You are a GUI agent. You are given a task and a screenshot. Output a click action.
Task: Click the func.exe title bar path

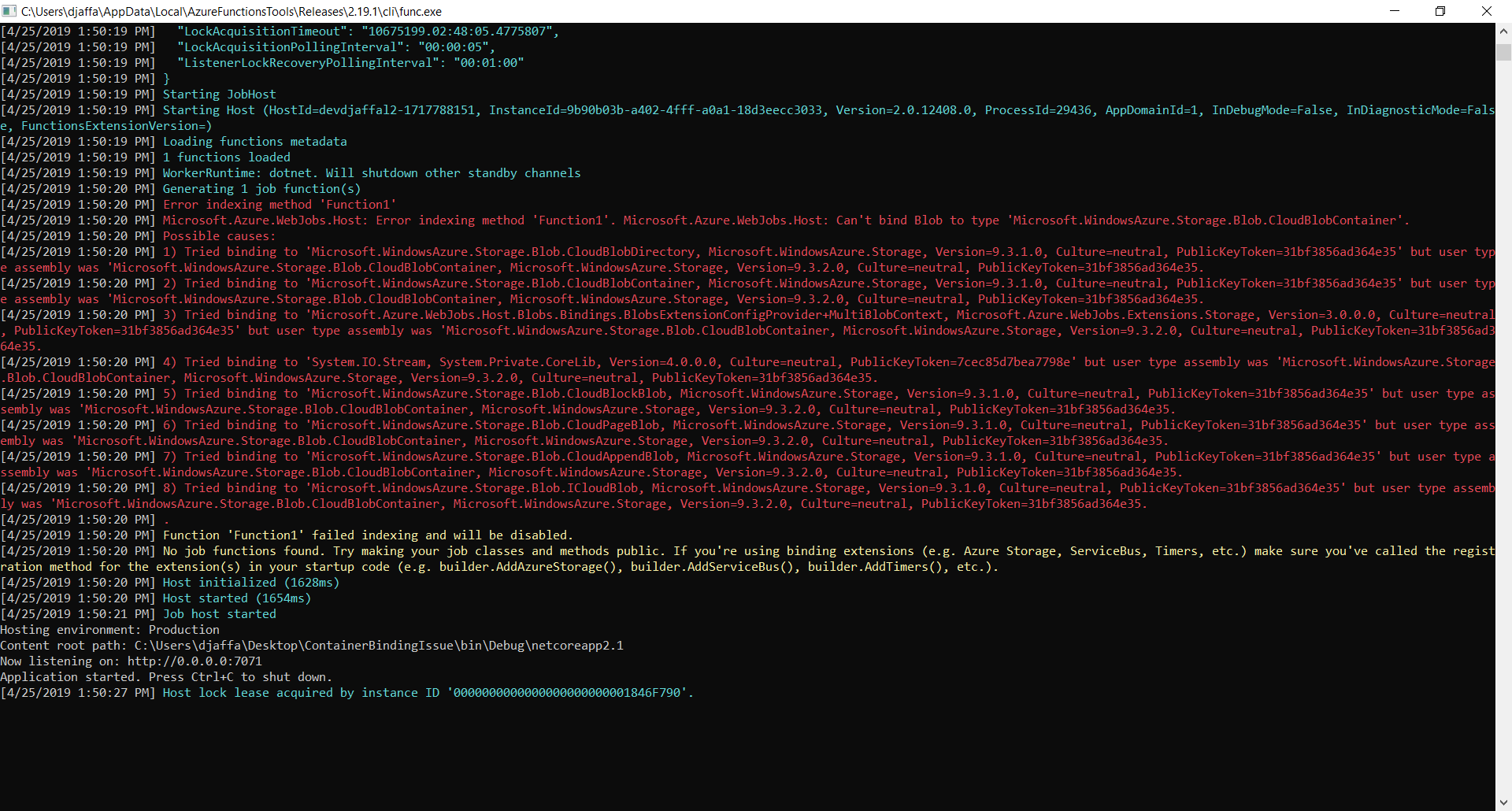click(x=231, y=11)
